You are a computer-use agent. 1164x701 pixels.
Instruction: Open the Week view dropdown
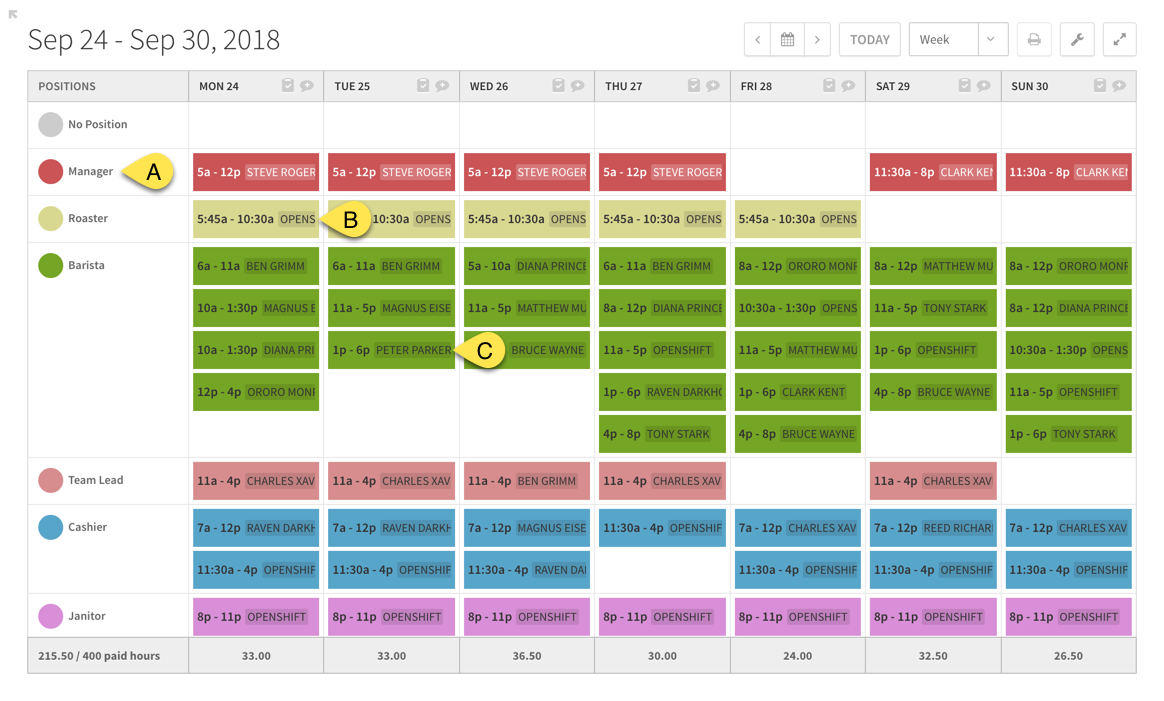(991, 39)
